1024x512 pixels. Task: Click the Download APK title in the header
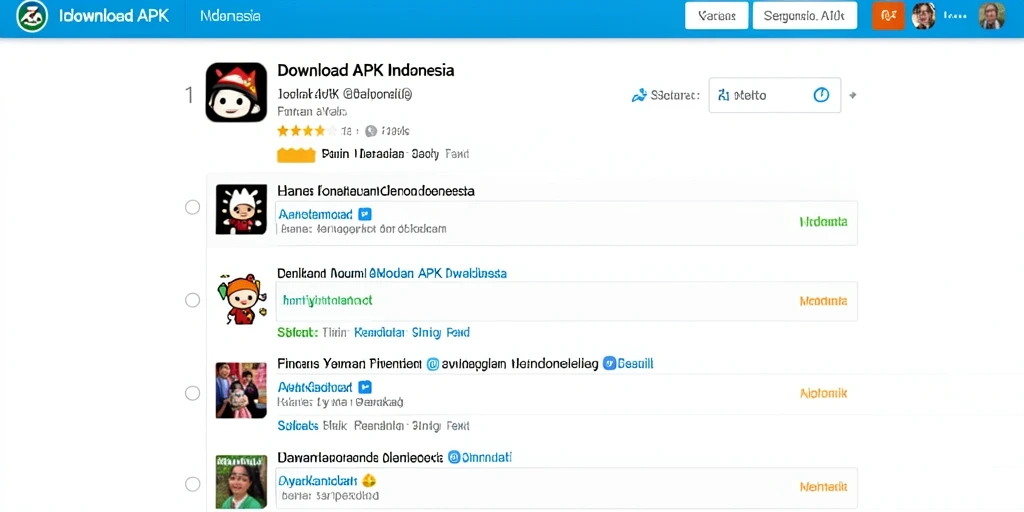(x=115, y=16)
